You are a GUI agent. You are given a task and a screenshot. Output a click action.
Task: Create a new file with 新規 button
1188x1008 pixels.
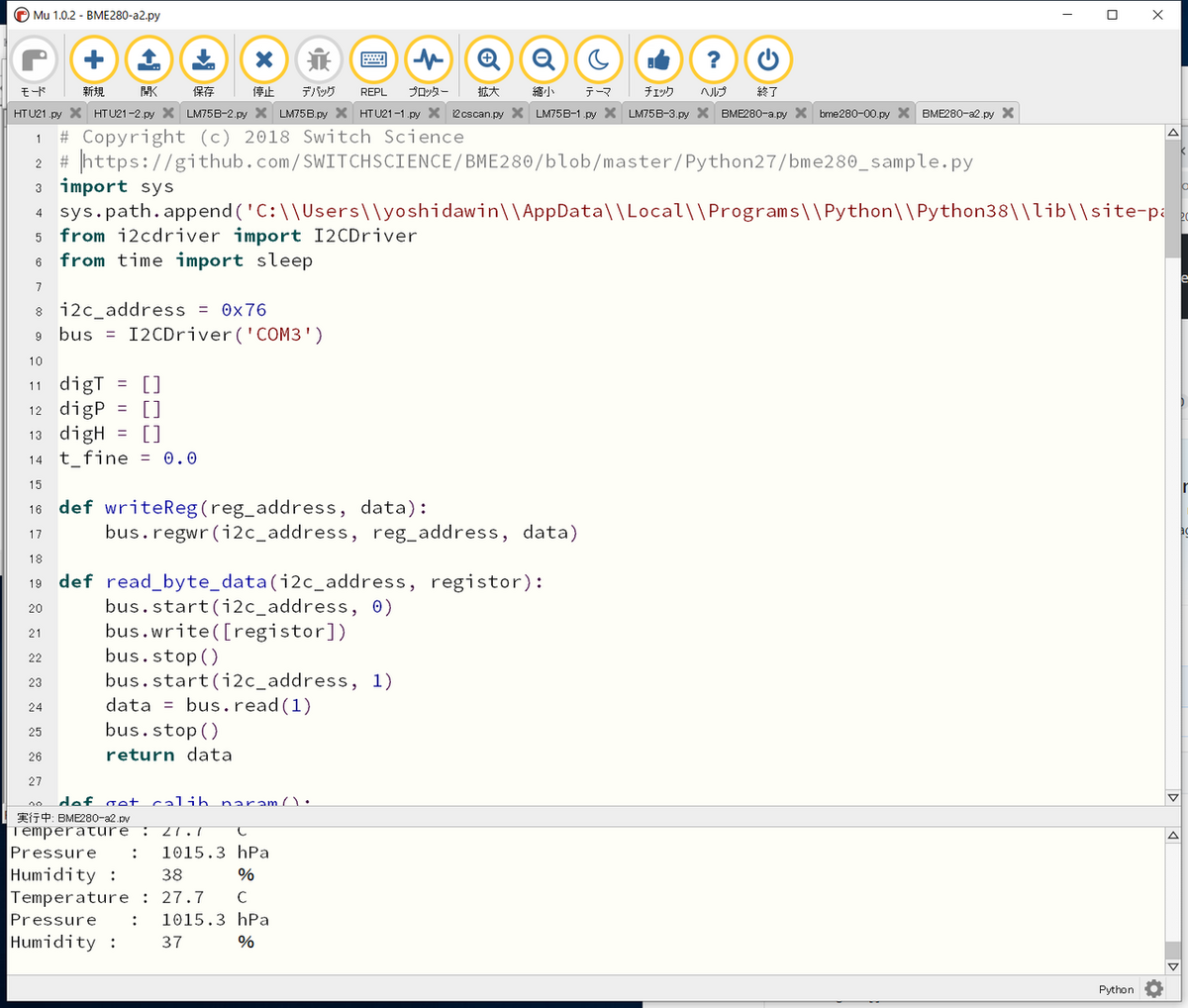pos(94,61)
